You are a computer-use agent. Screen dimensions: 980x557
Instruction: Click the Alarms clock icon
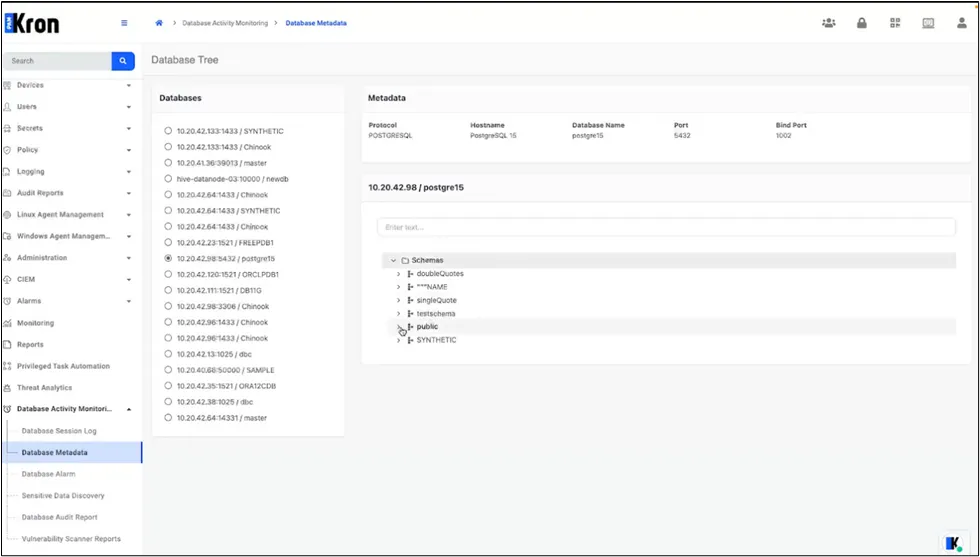[8, 301]
